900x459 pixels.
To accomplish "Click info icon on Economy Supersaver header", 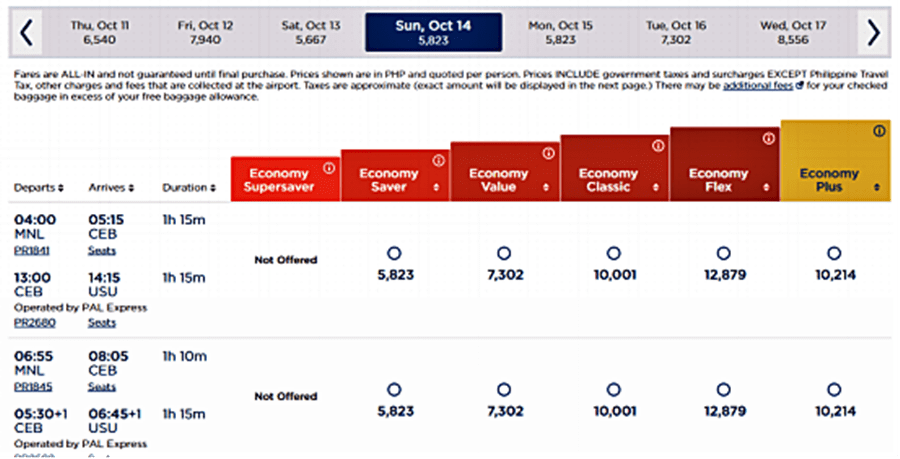I will (327, 167).
